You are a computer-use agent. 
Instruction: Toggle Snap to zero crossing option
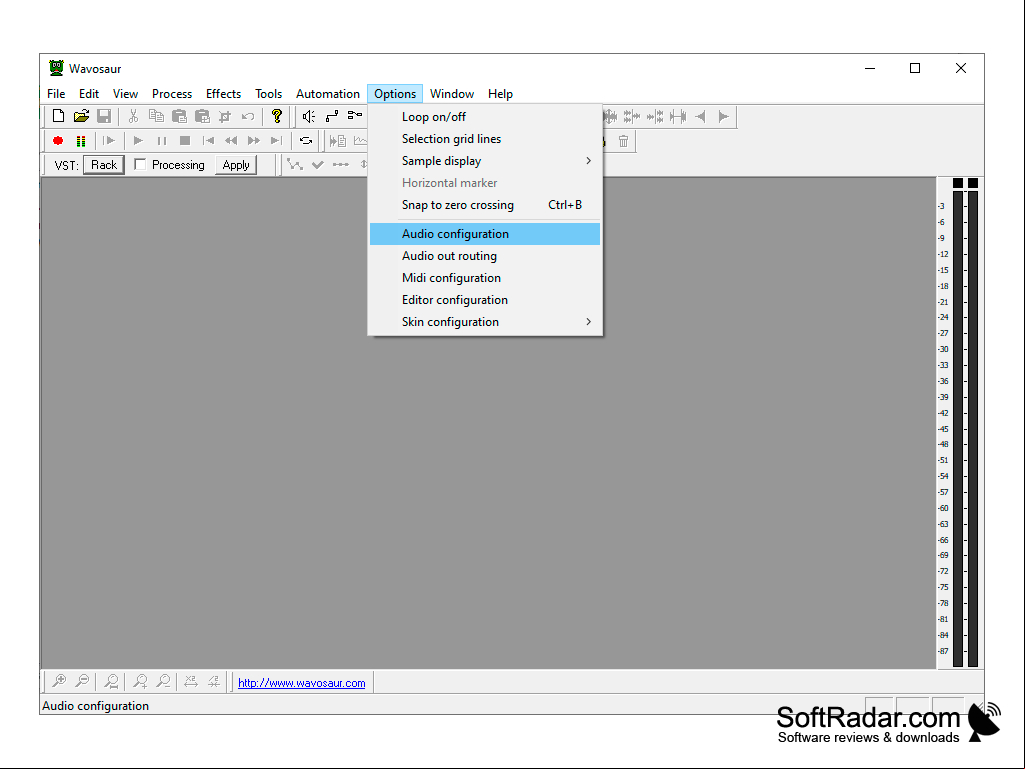(x=484, y=205)
